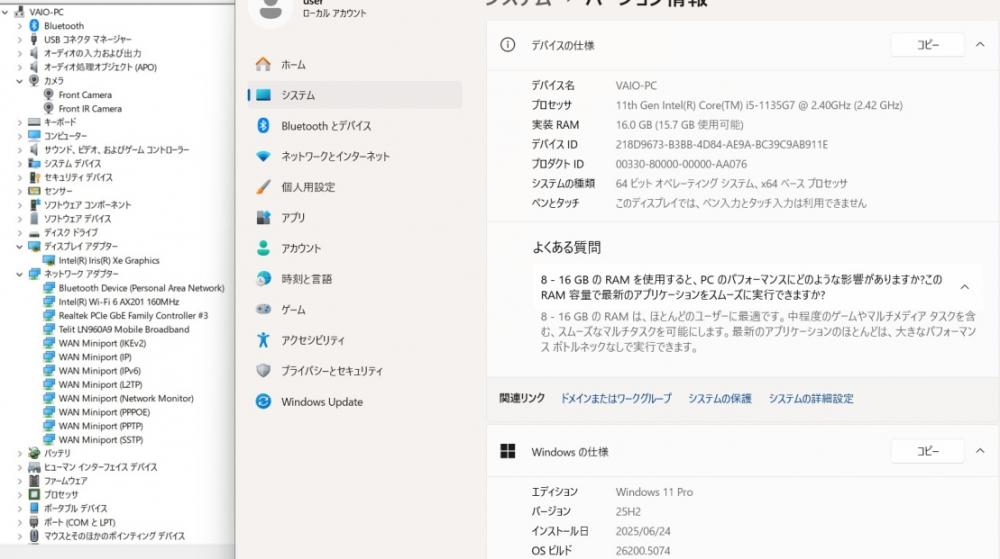
Task: Click the アクセシビリティ figure icon
Action: 263,340
